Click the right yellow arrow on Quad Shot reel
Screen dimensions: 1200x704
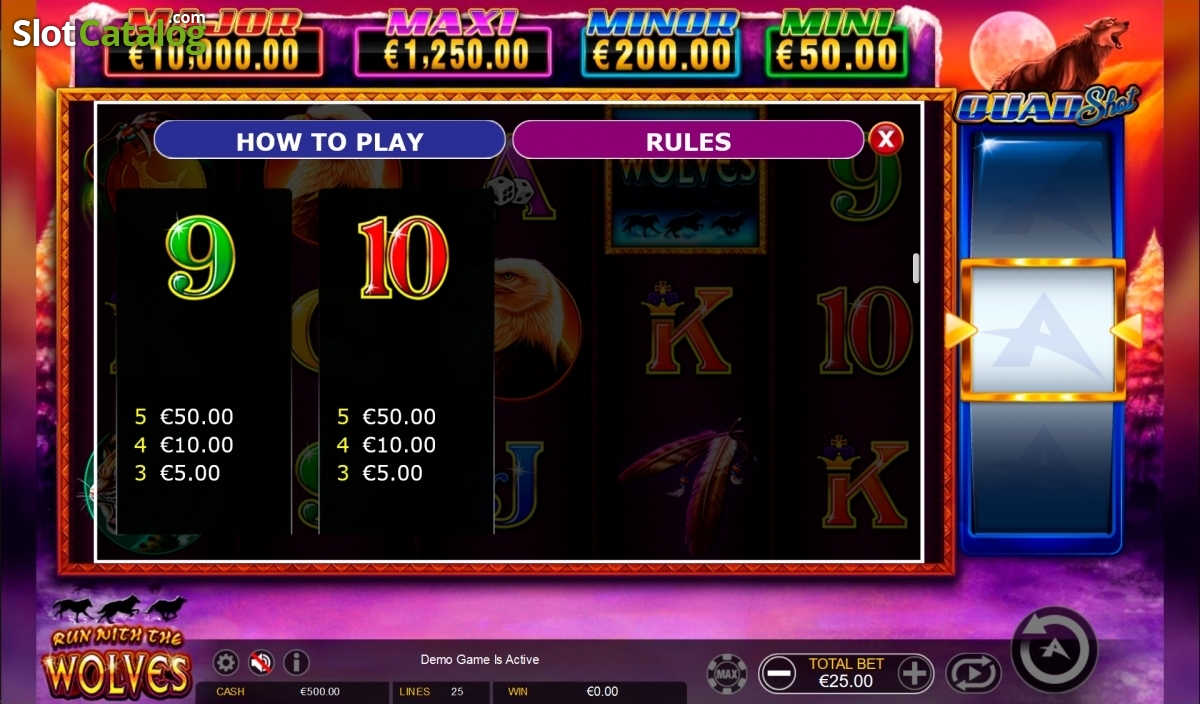[1126, 330]
